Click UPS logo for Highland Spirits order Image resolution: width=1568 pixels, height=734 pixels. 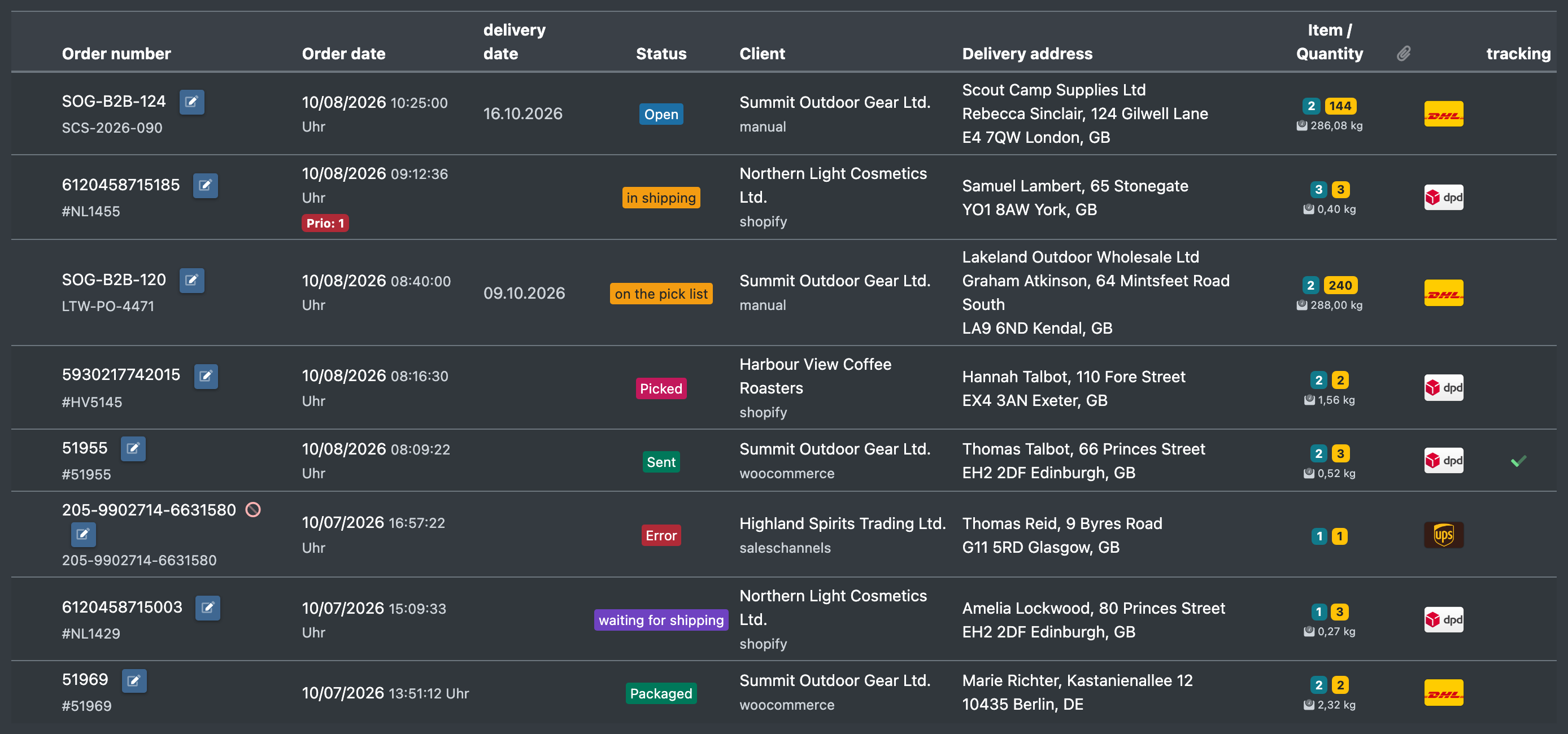(1443, 535)
